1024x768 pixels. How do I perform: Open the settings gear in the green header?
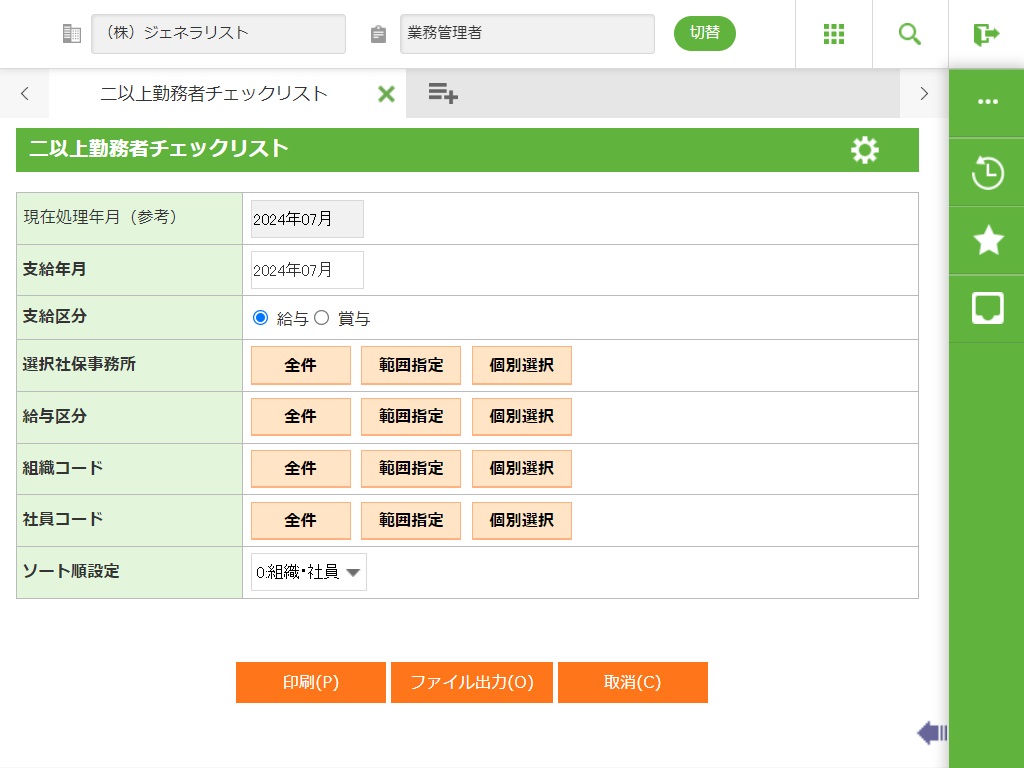tap(864, 150)
